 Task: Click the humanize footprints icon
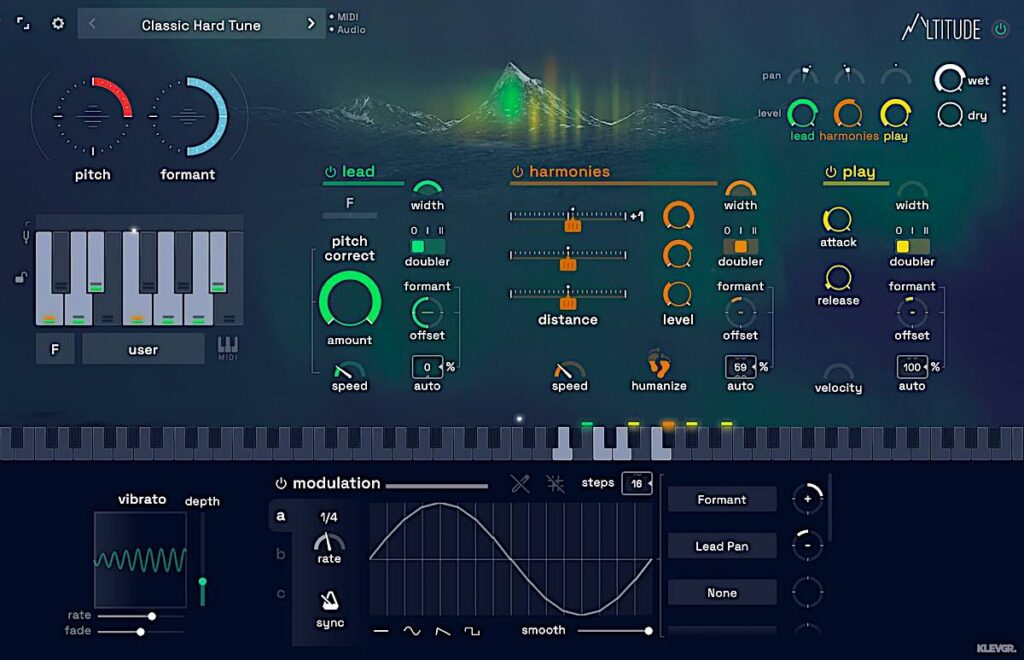(x=658, y=364)
